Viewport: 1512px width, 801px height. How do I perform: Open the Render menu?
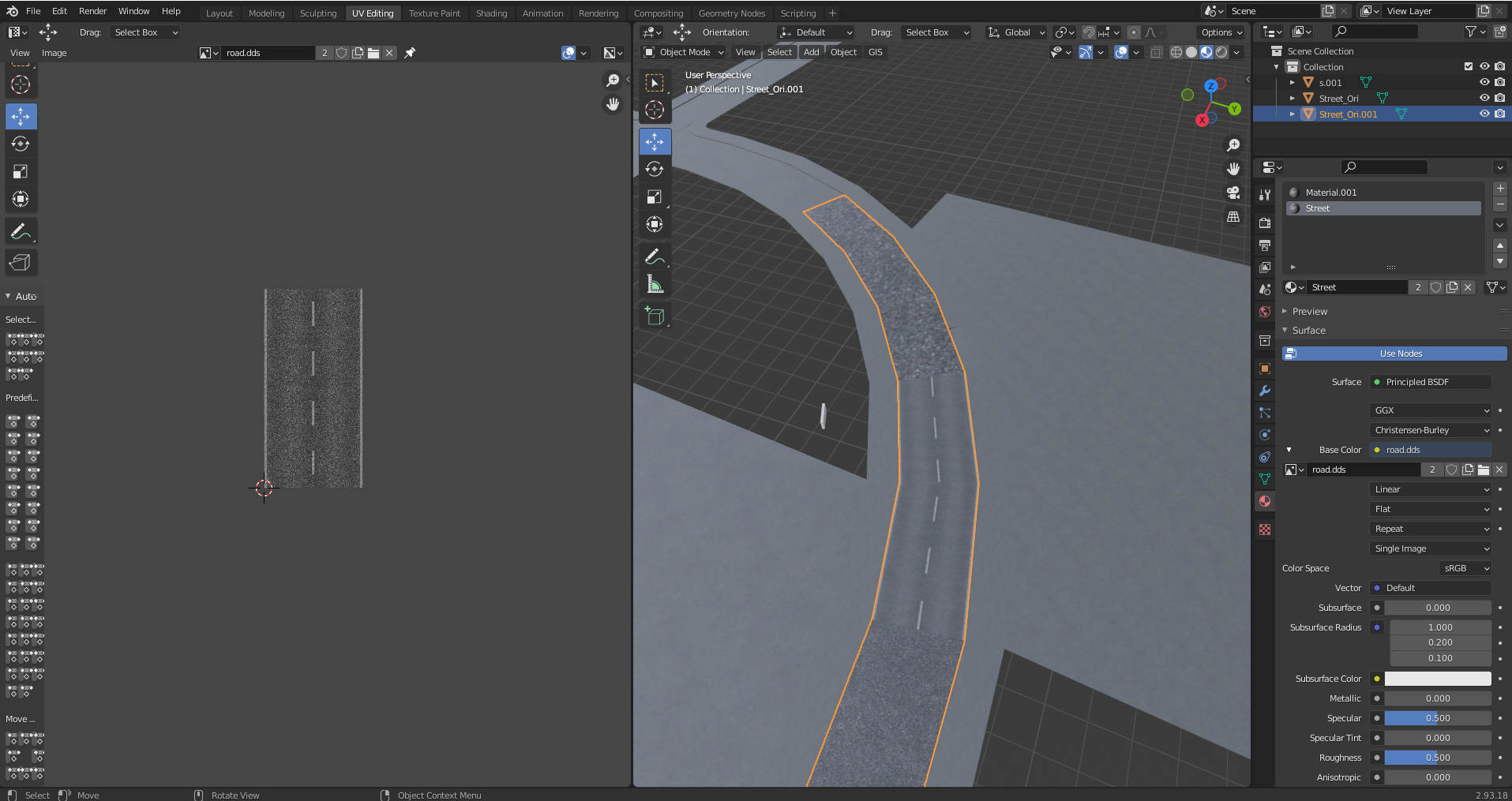pyautogui.click(x=92, y=11)
